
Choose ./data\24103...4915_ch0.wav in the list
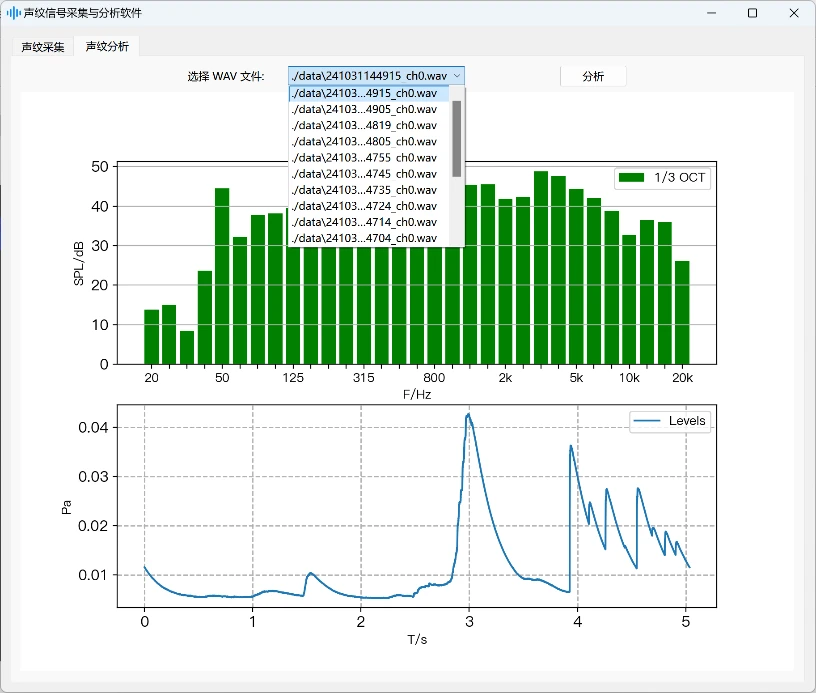[x=369, y=93]
